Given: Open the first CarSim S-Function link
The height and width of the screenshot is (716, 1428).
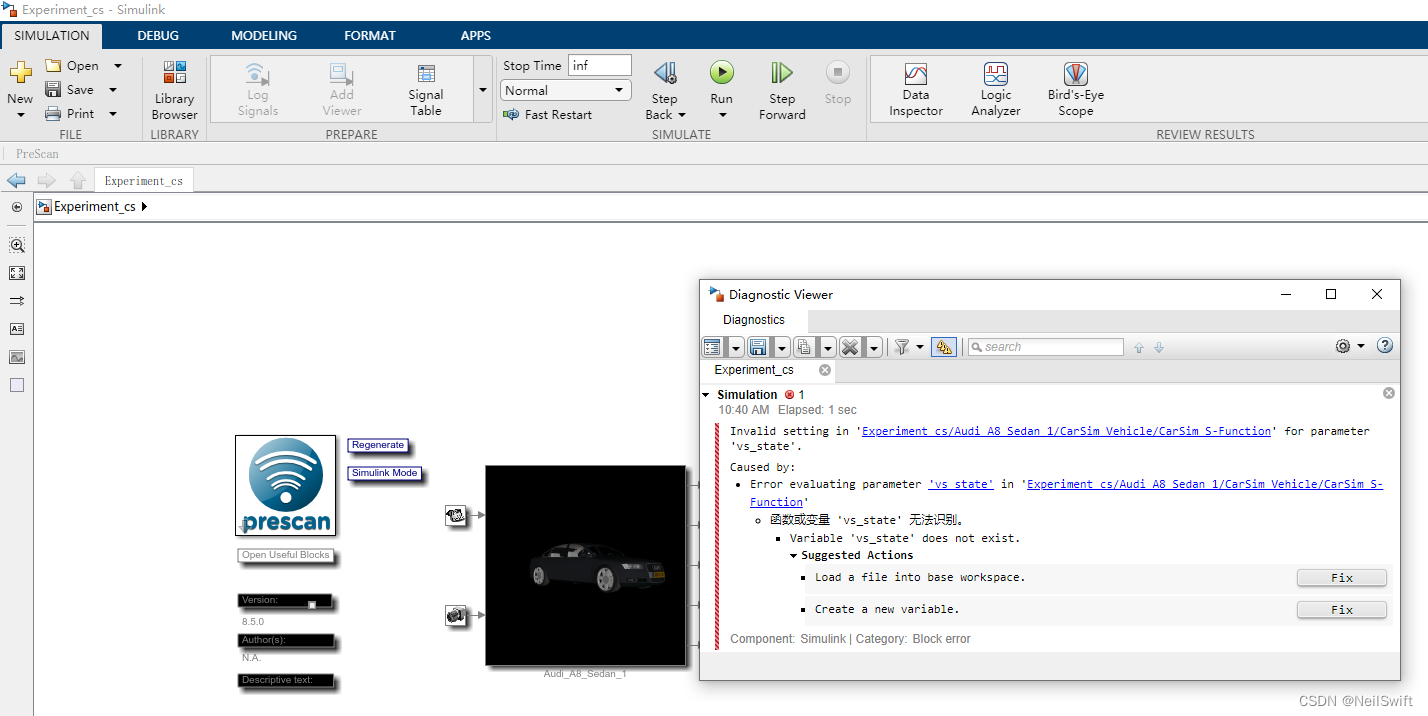Looking at the screenshot, I should 1066,431.
